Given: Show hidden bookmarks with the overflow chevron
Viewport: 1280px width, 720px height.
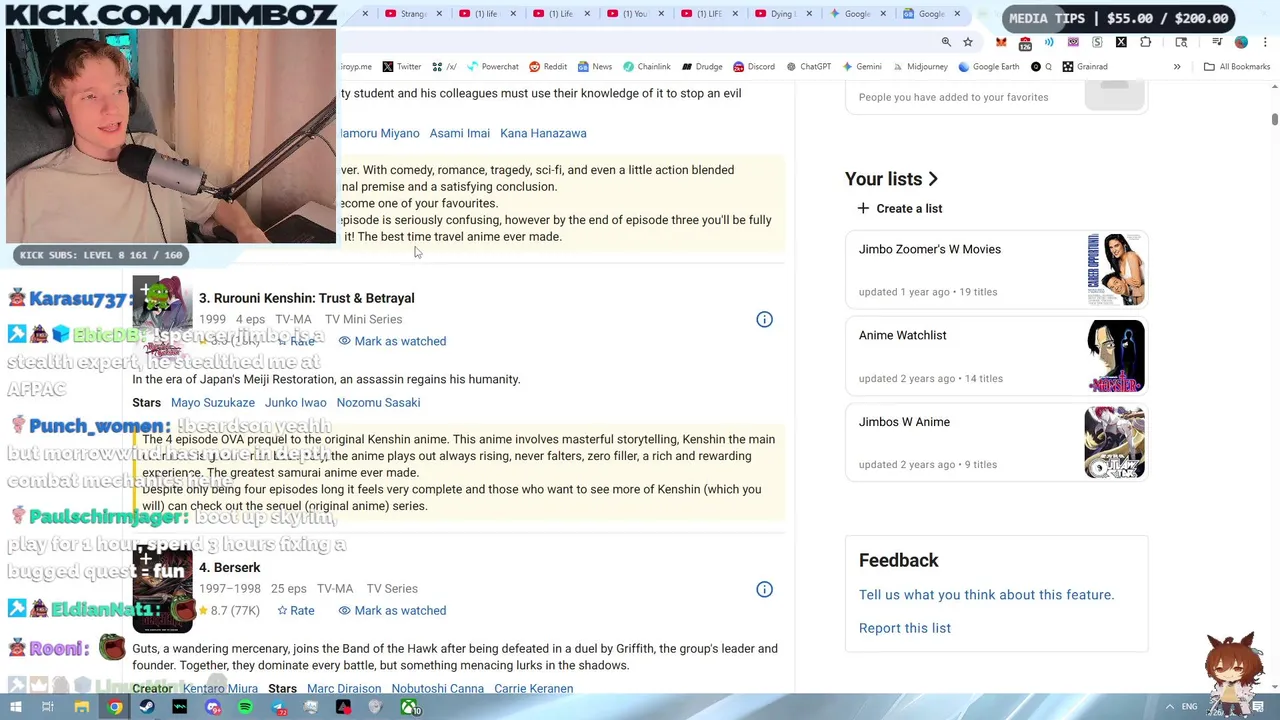Looking at the screenshot, I should pos(1177,67).
